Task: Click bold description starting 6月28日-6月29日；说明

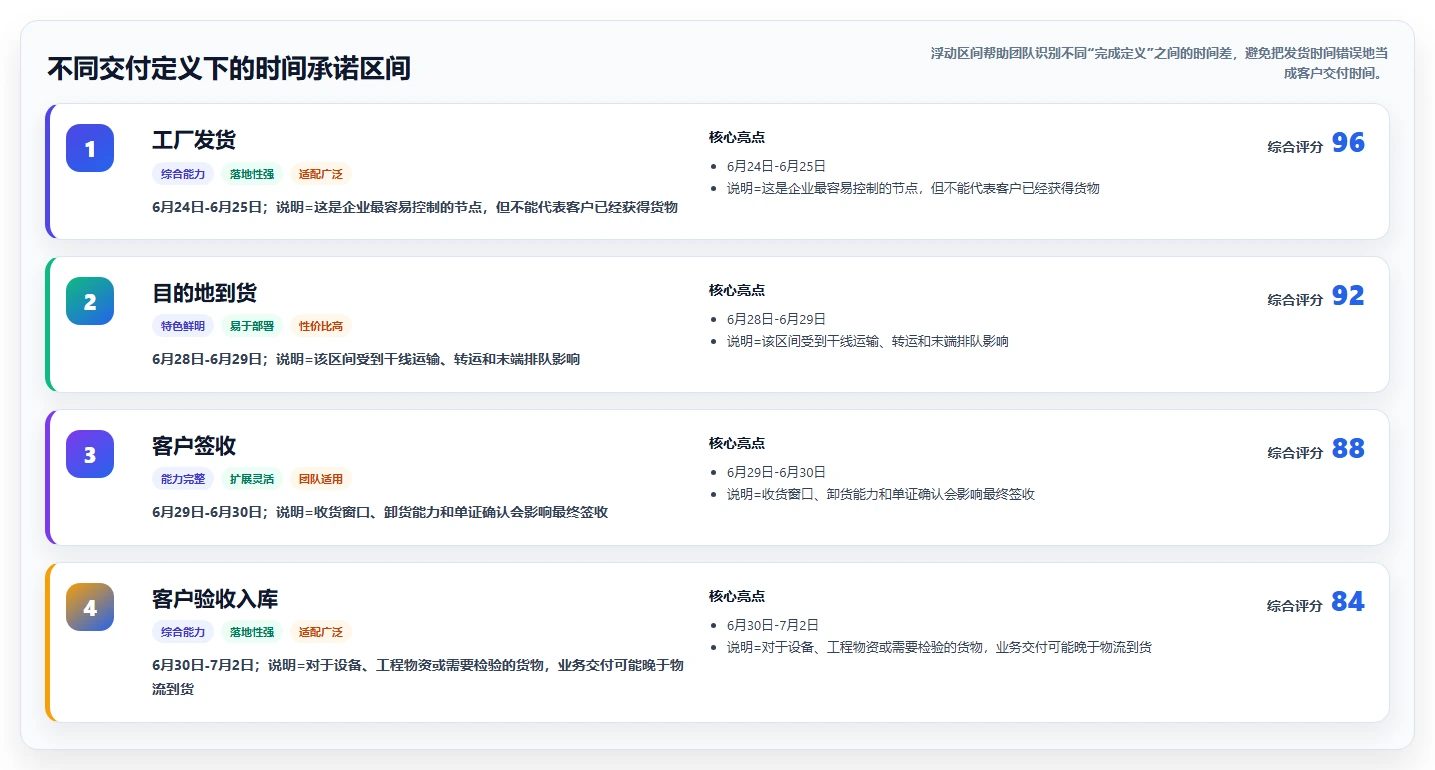Action: coord(366,359)
